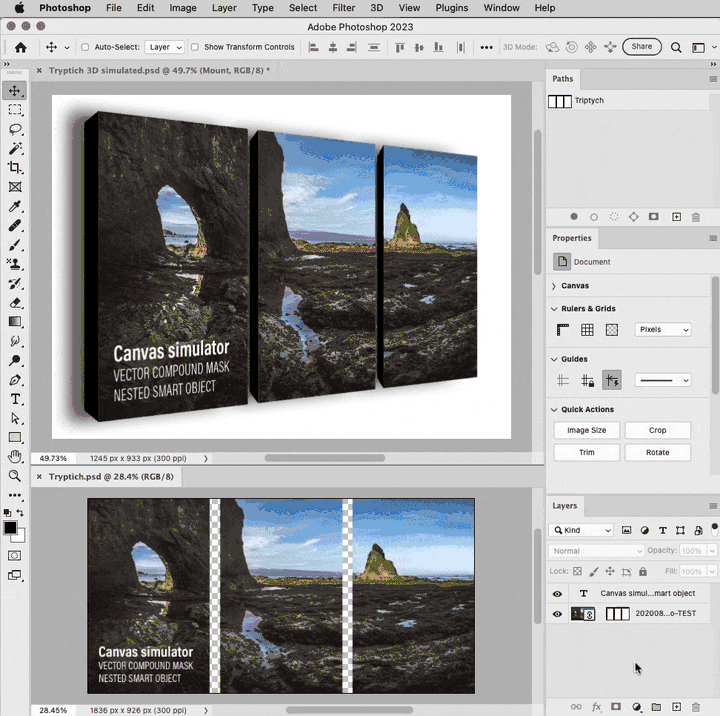Add layer style fx icon
Screen dimensions: 720x716
596,707
